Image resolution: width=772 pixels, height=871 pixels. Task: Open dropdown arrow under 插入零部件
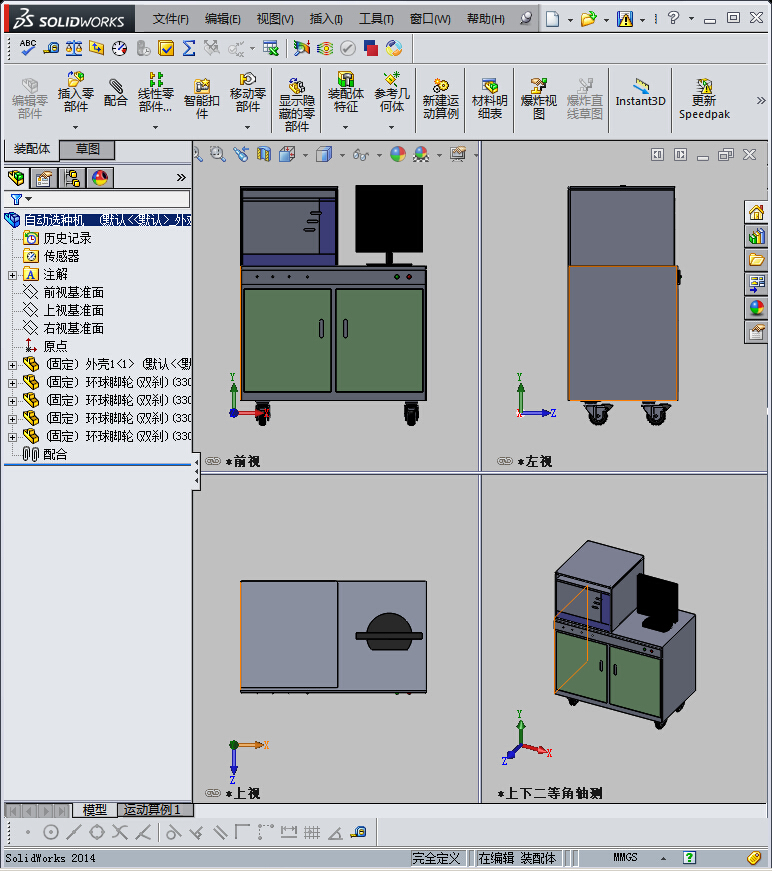[x=76, y=127]
